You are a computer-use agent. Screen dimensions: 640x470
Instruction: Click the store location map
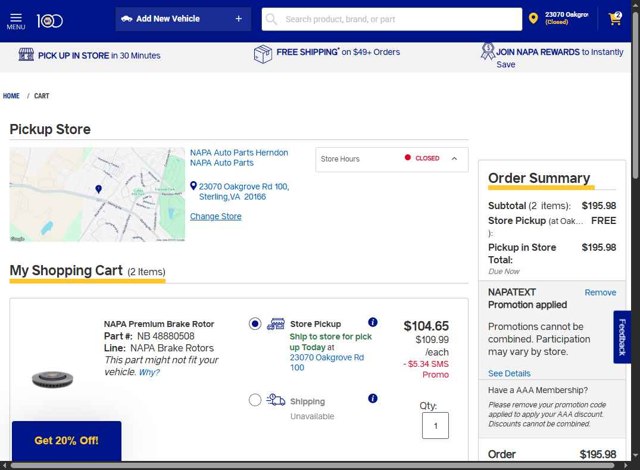point(97,195)
